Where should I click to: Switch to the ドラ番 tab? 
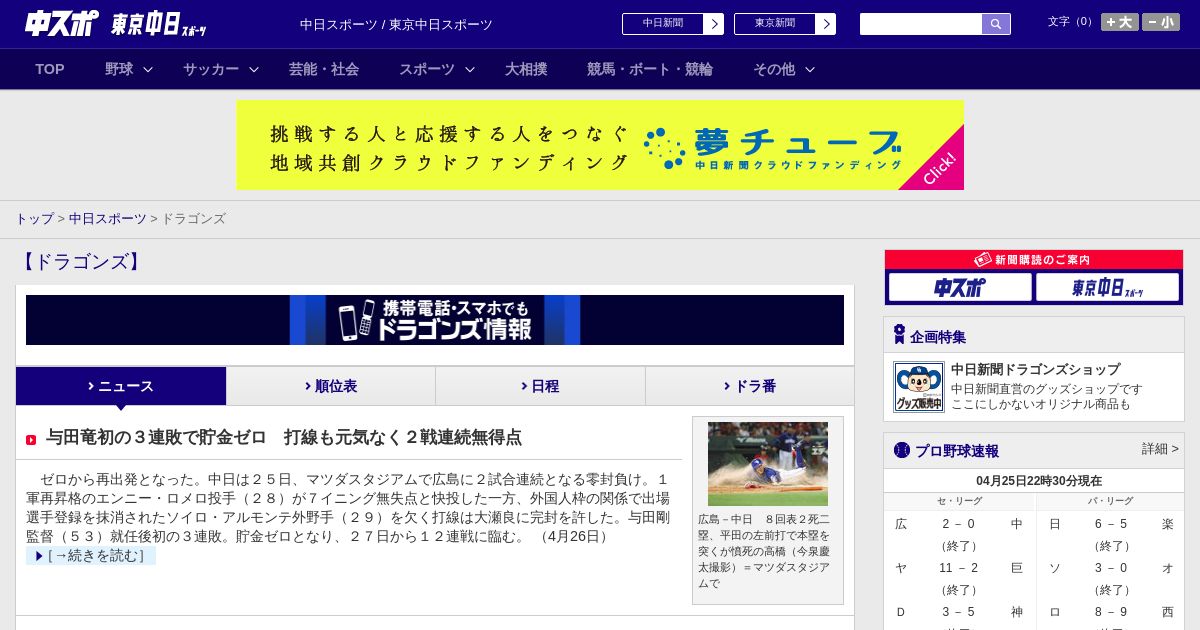[750, 386]
